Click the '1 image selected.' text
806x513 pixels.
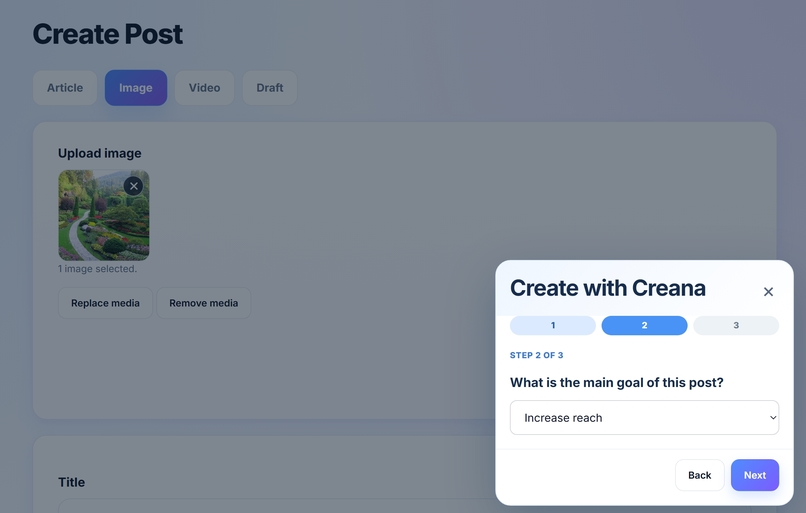click(97, 269)
